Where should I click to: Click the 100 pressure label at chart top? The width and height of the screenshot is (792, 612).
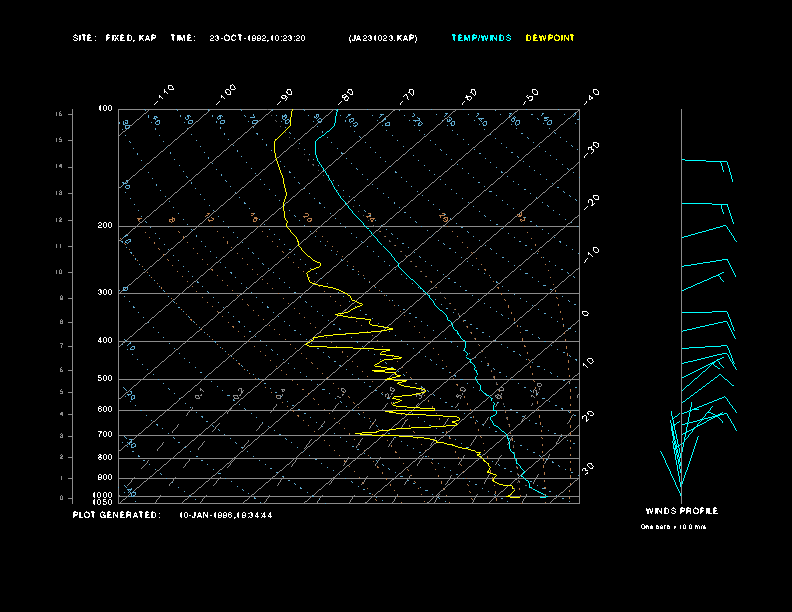click(105, 108)
